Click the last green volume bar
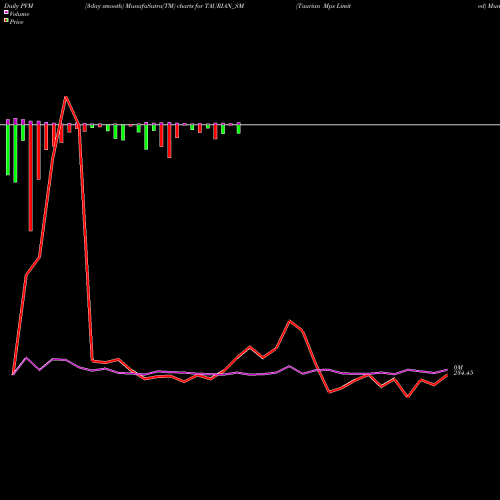 [239, 128]
